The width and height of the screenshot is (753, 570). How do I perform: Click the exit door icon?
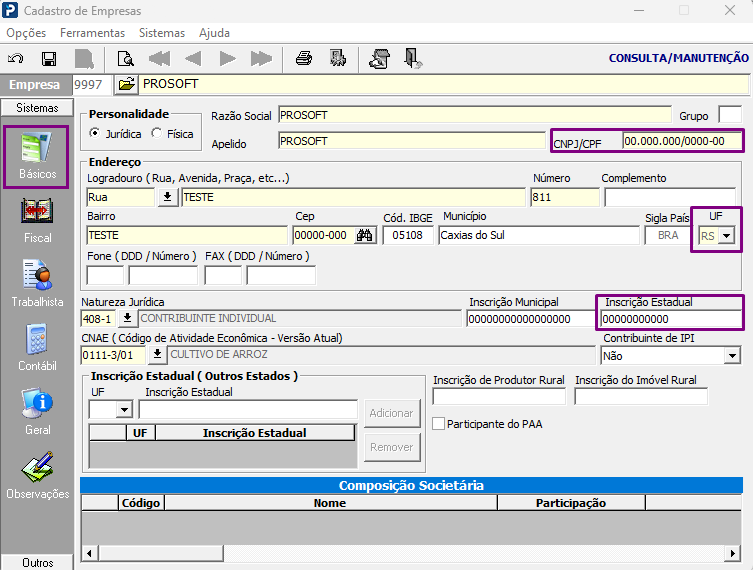coord(413,59)
